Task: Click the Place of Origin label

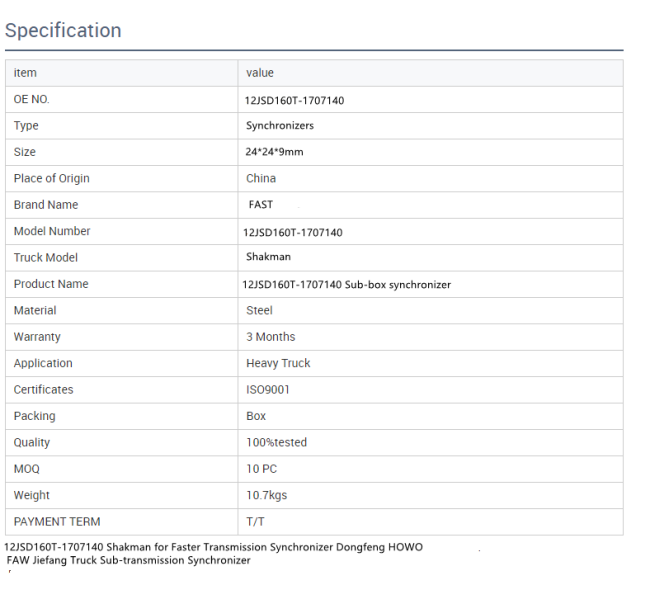Action: coord(51,178)
